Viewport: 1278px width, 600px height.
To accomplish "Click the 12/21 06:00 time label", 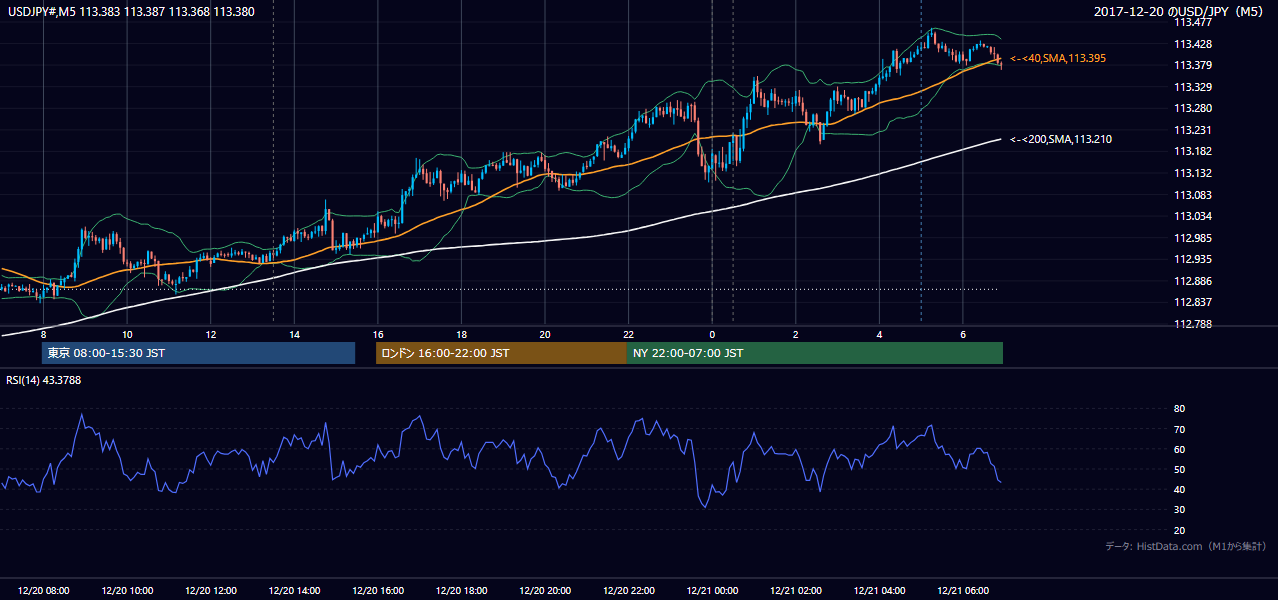I will [x=963, y=591].
